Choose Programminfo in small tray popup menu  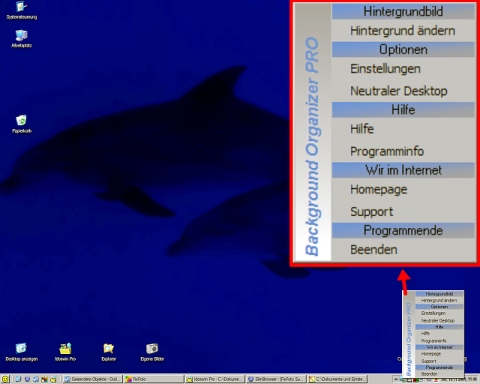tap(439, 341)
